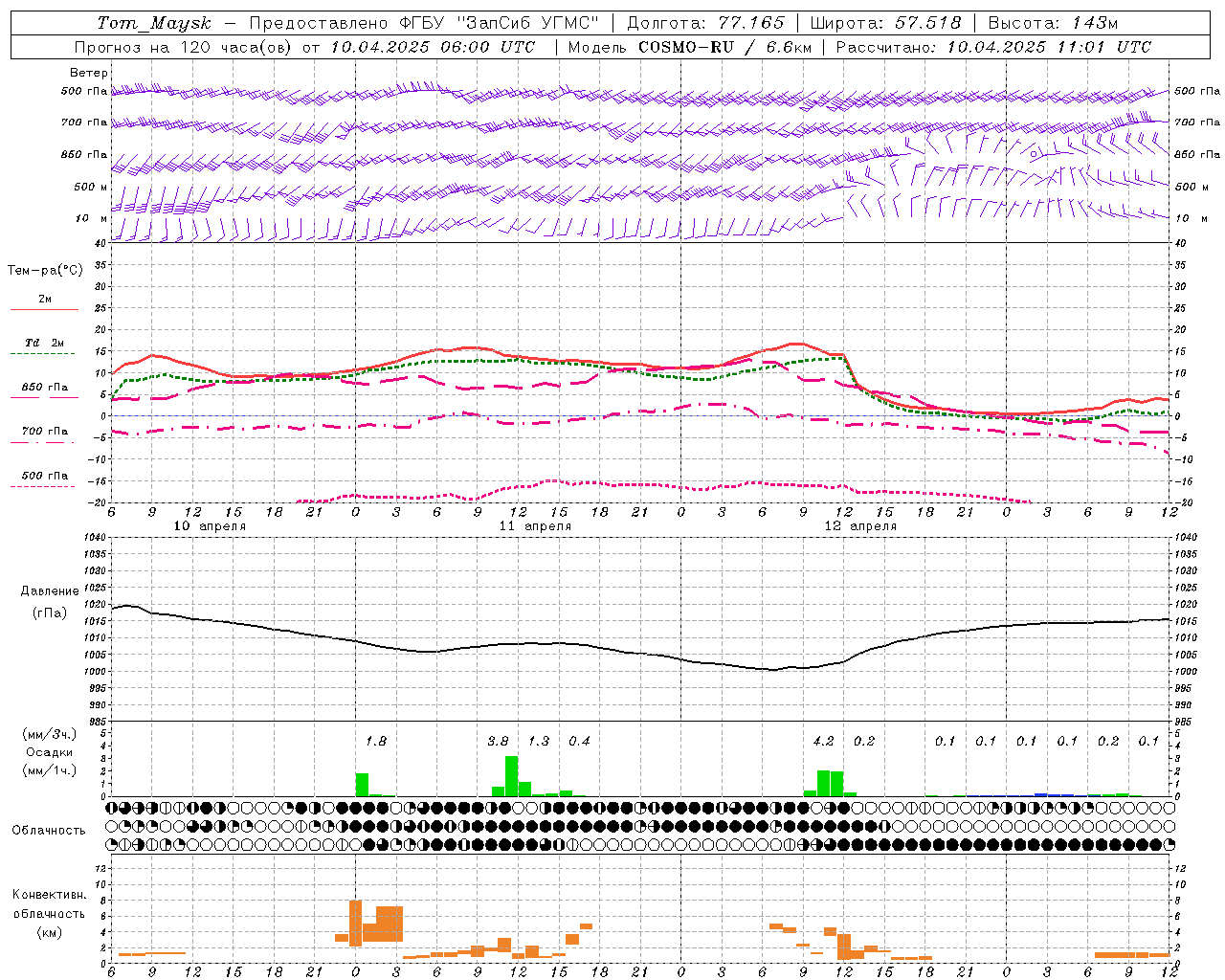1225x980 pixels.
Task: Click the Td 2м dew point legend label
Action: [x=44, y=343]
